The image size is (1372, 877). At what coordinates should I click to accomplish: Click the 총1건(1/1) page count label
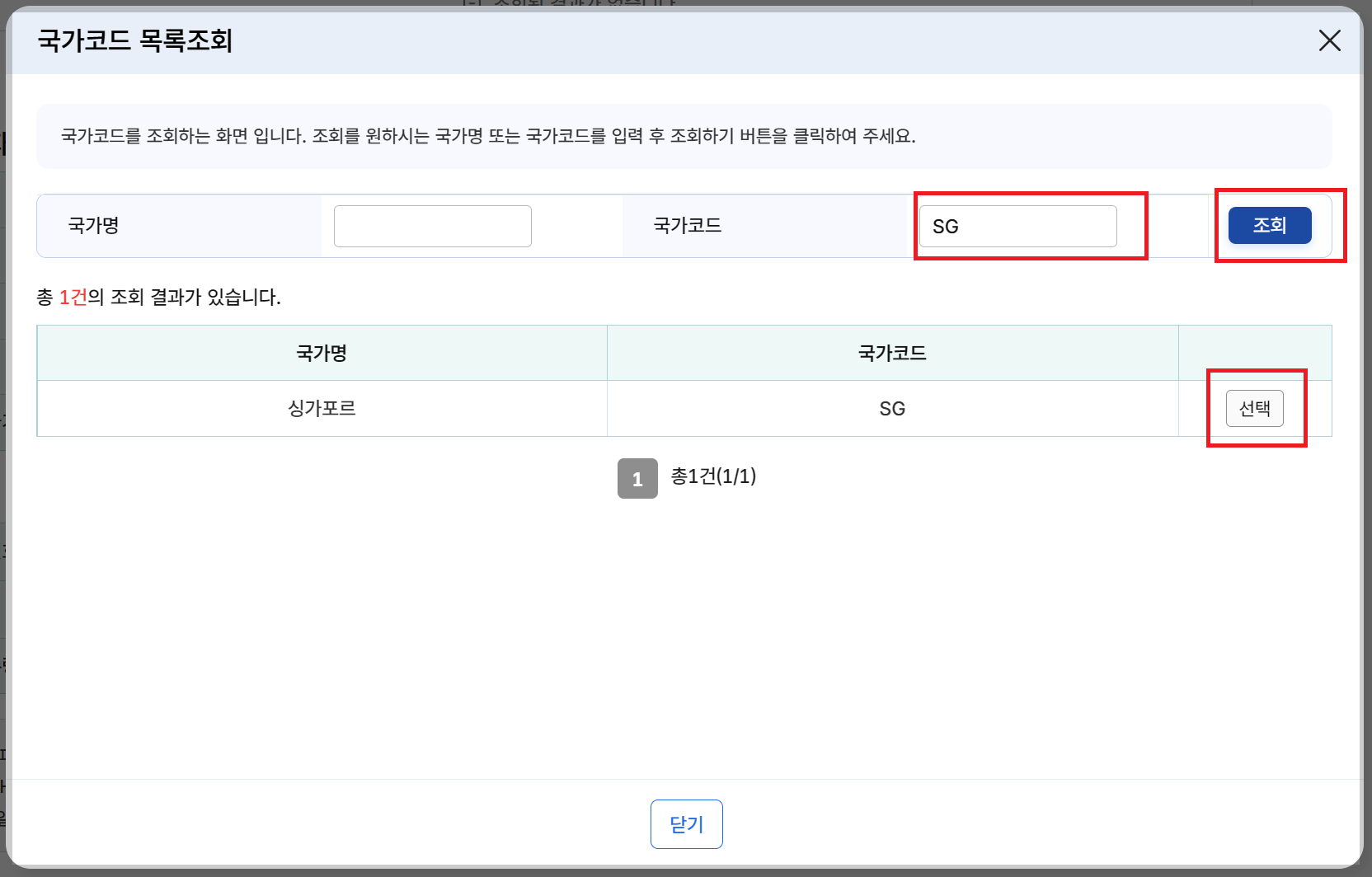(714, 477)
